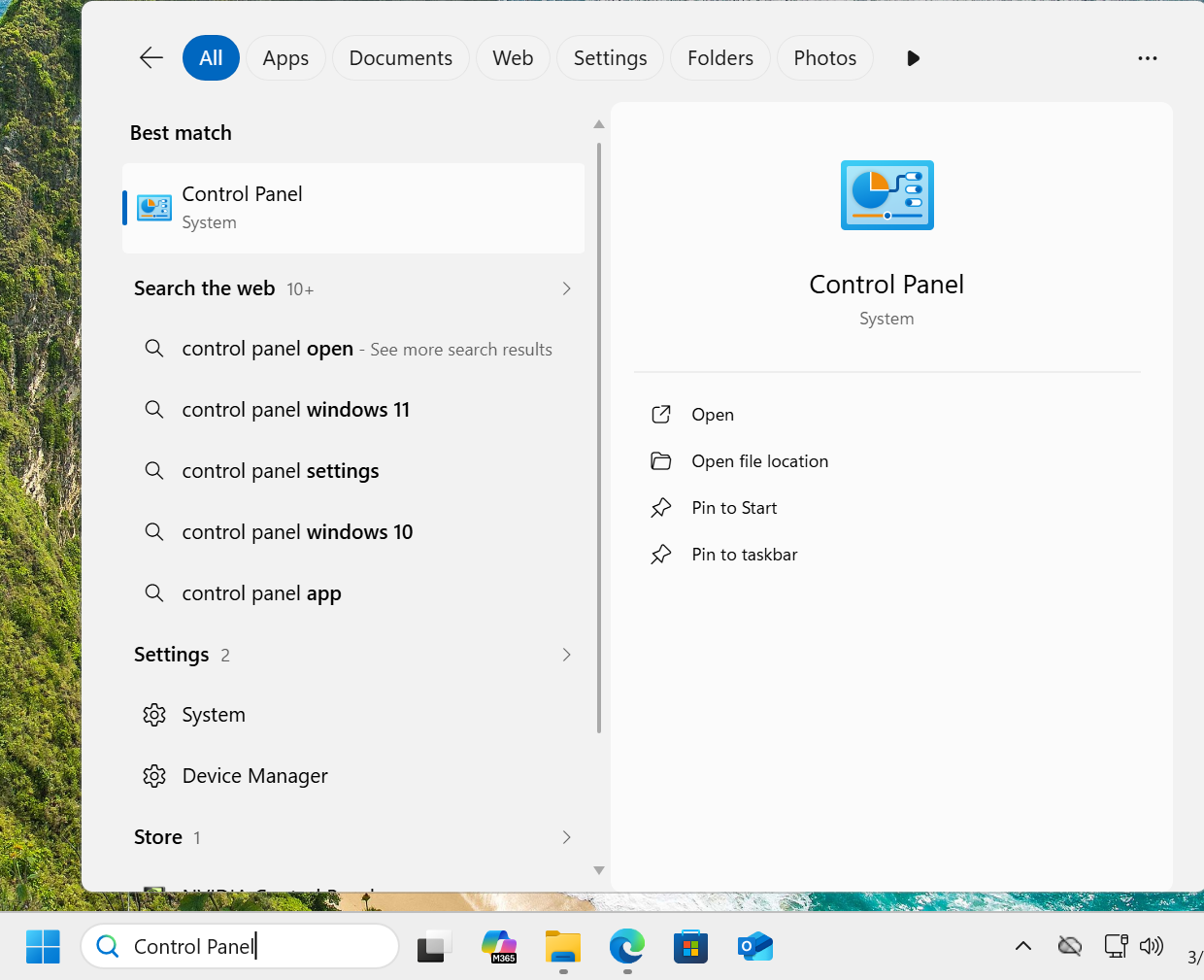This screenshot has width=1204, height=980.
Task: Choose control panel app suggestion
Action: pos(353,593)
